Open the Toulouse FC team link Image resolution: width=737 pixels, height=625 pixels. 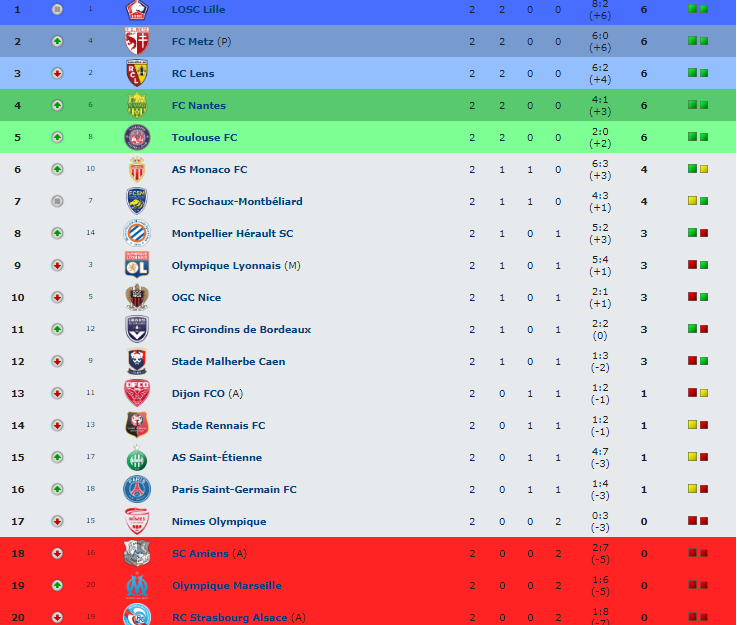pos(204,137)
